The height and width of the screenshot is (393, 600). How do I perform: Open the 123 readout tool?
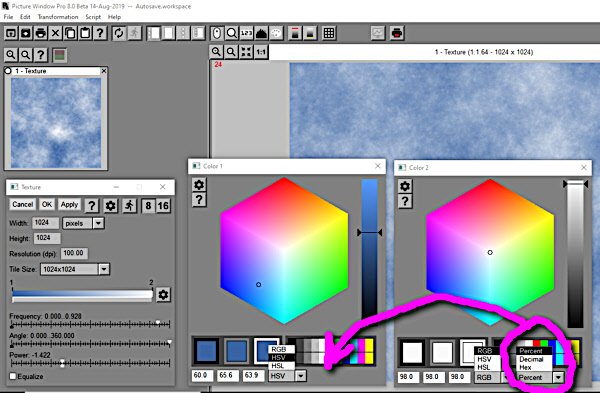tap(246, 33)
